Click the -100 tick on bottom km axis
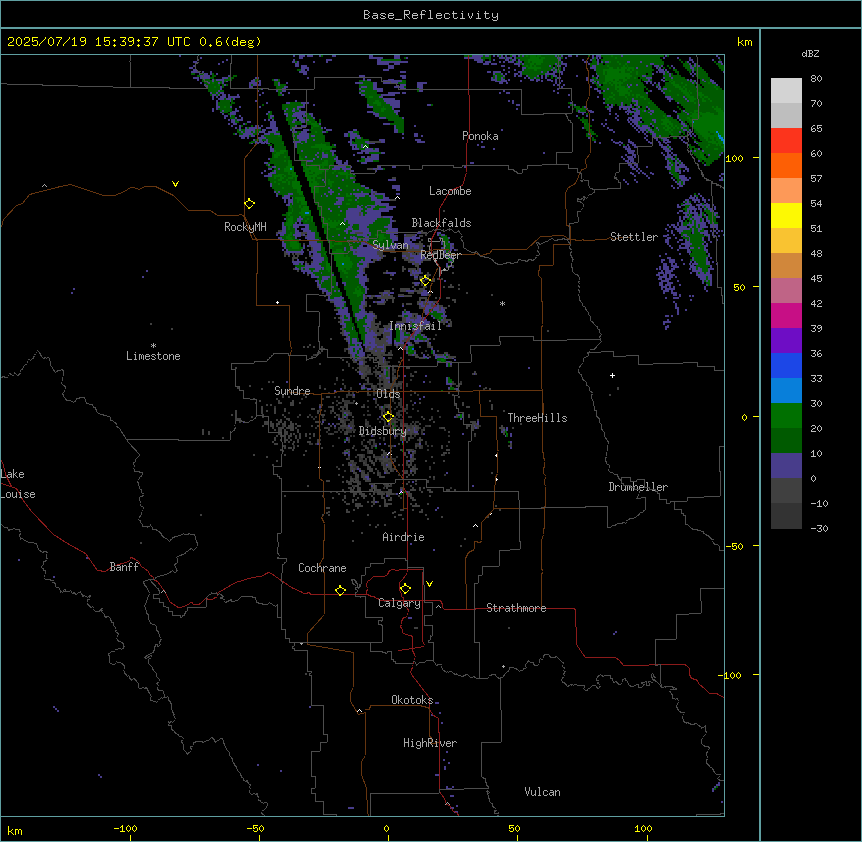The width and height of the screenshot is (862, 842). click(x=125, y=828)
